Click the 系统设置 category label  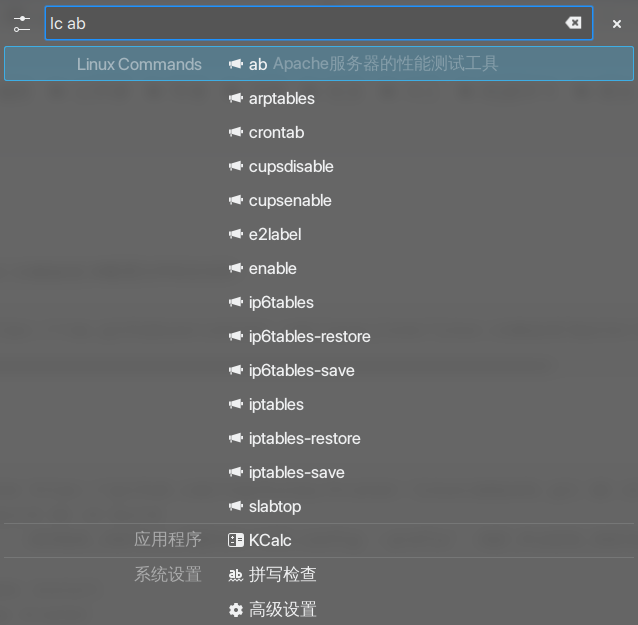168,574
